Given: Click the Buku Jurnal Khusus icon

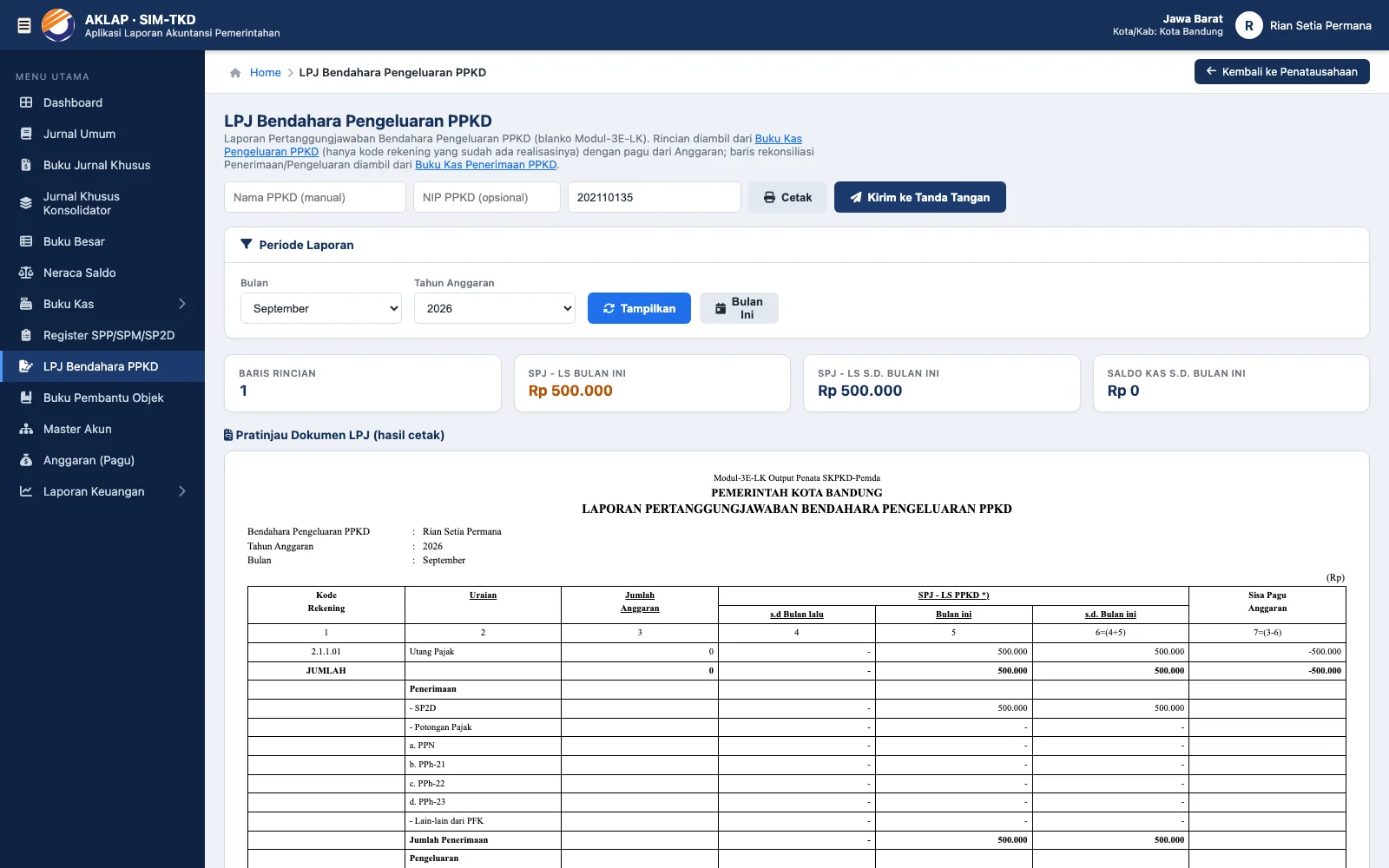Looking at the screenshot, I should pos(26,165).
